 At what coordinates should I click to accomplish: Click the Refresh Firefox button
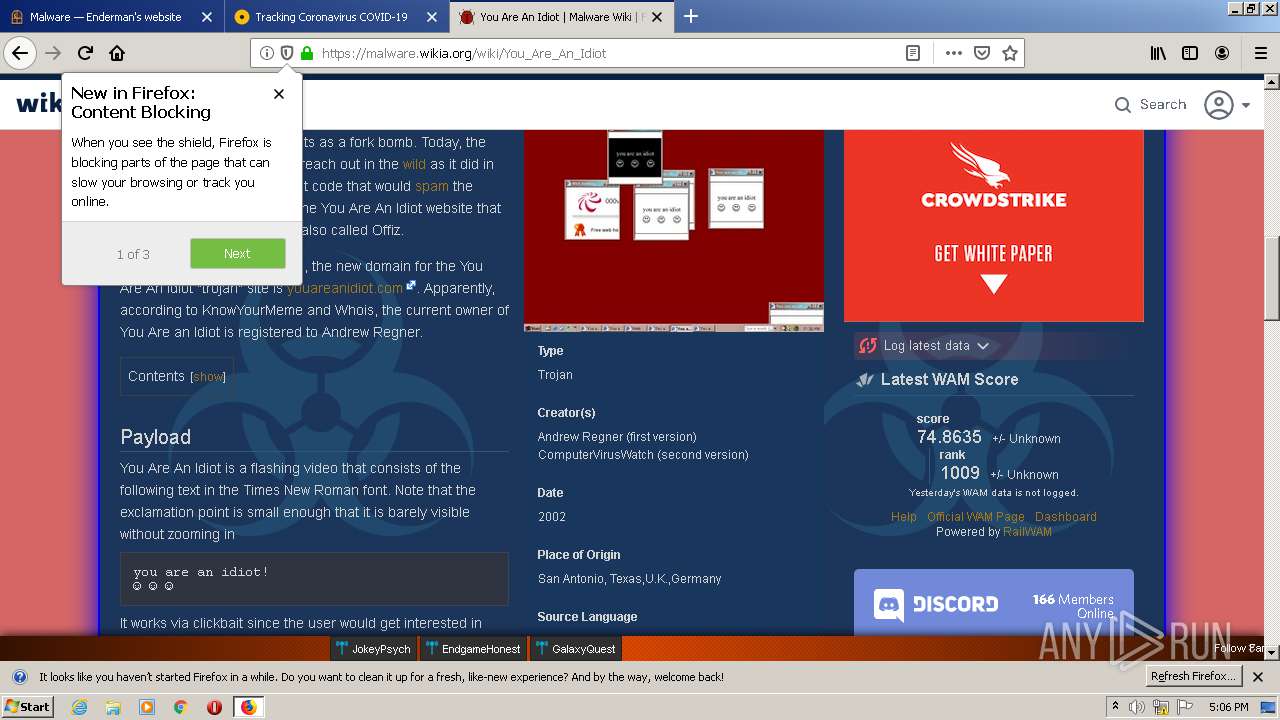coord(1193,676)
